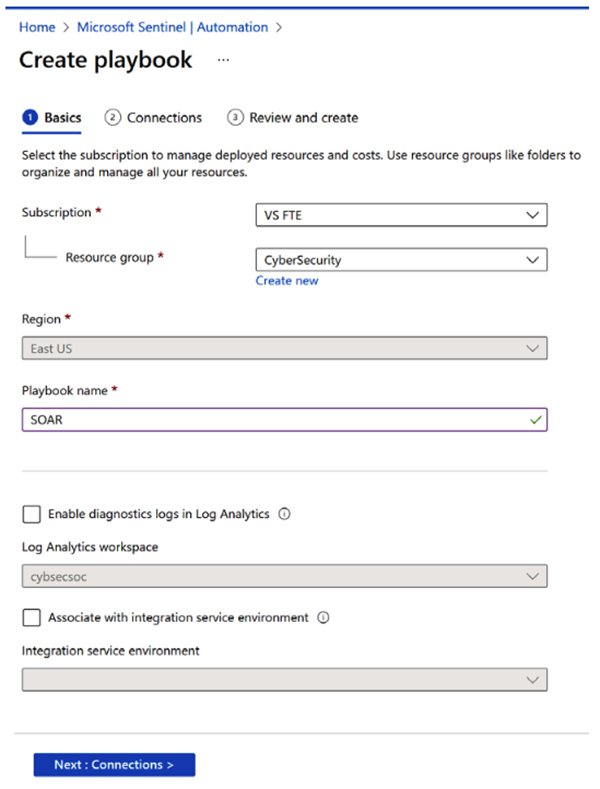This screenshot has height=789, width=600.
Task: Open the ellipsis more options menu
Action: tap(223, 60)
